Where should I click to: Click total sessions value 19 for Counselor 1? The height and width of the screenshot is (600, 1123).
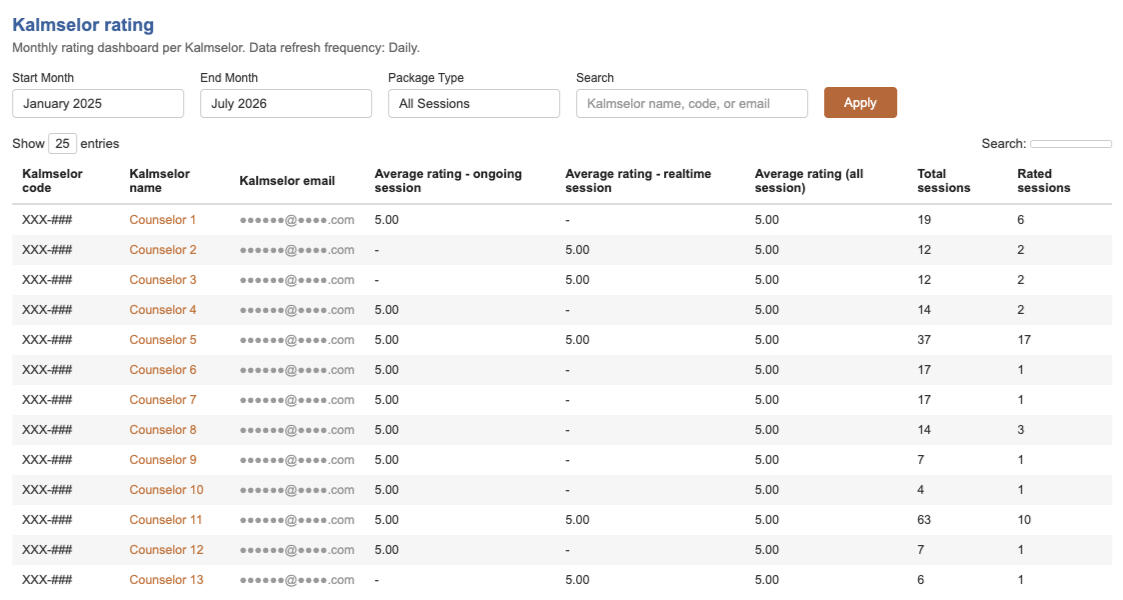924,220
